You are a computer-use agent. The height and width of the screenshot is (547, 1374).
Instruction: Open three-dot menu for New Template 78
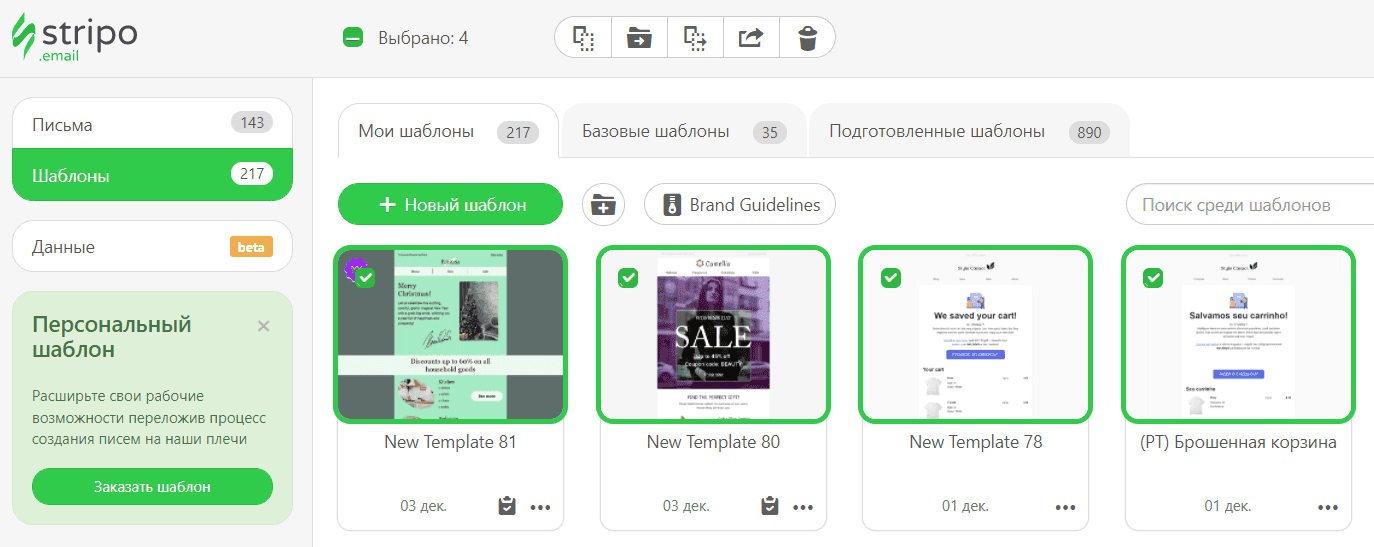tap(1065, 507)
